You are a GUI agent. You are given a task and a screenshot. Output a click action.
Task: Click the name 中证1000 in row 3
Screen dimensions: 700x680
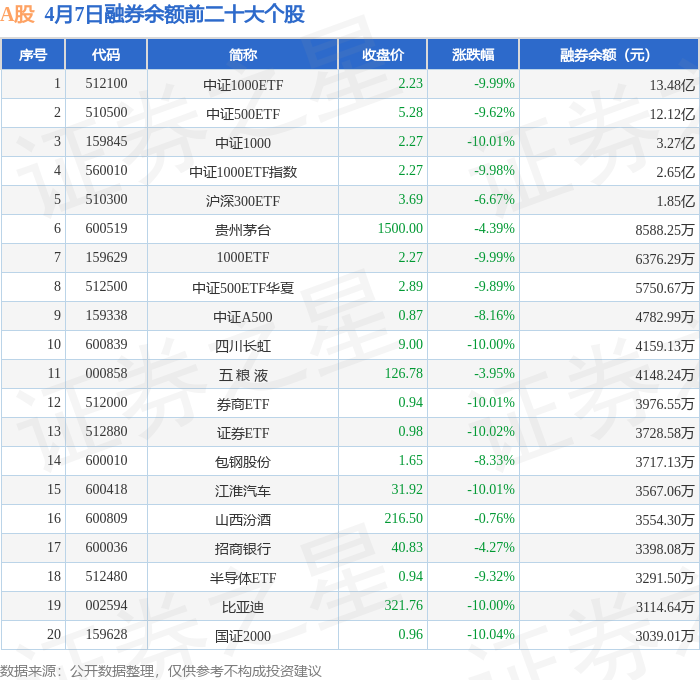pyautogui.click(x=243, y=143)
